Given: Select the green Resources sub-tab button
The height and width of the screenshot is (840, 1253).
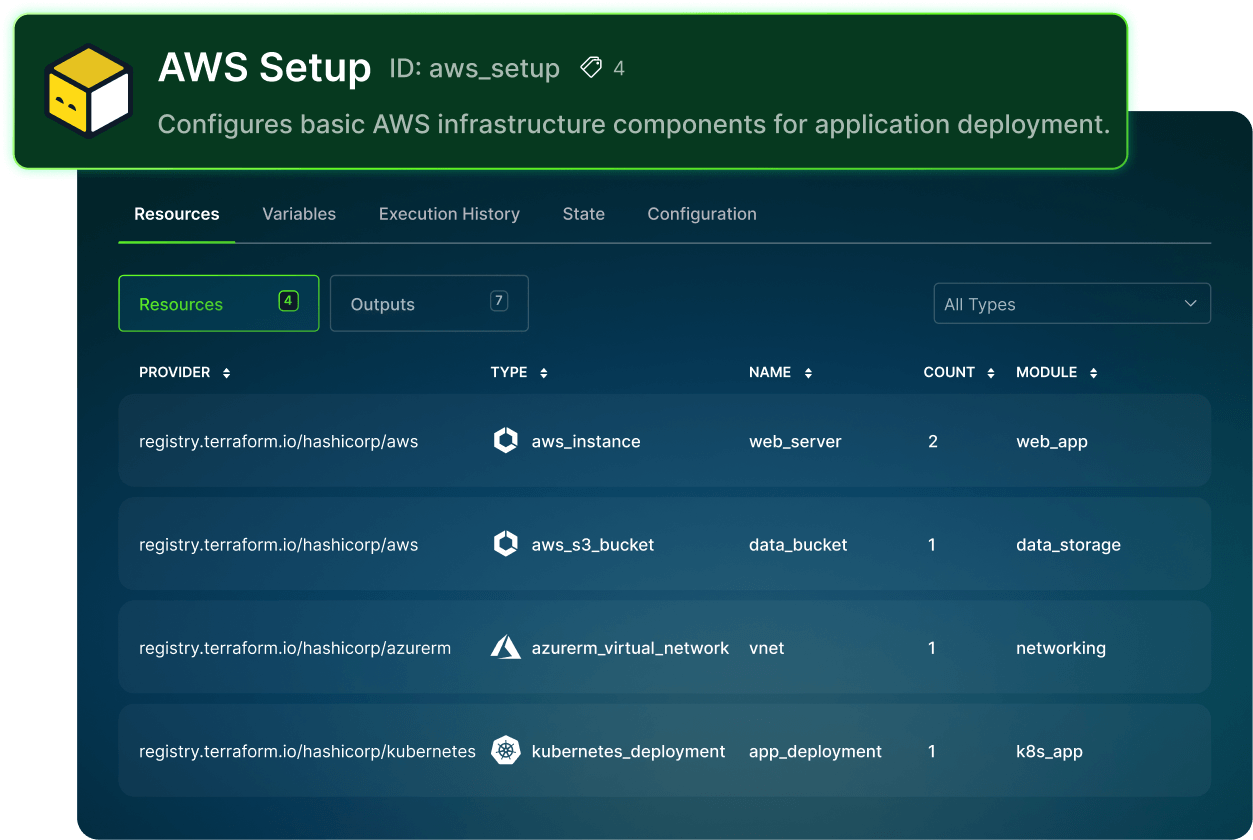Looking at the screenshot, I should point(219,304).
